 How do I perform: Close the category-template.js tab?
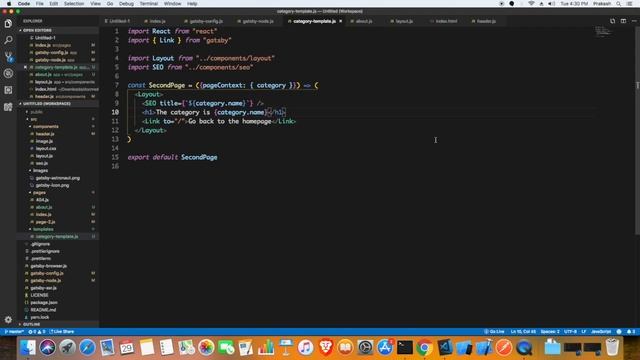340,21
